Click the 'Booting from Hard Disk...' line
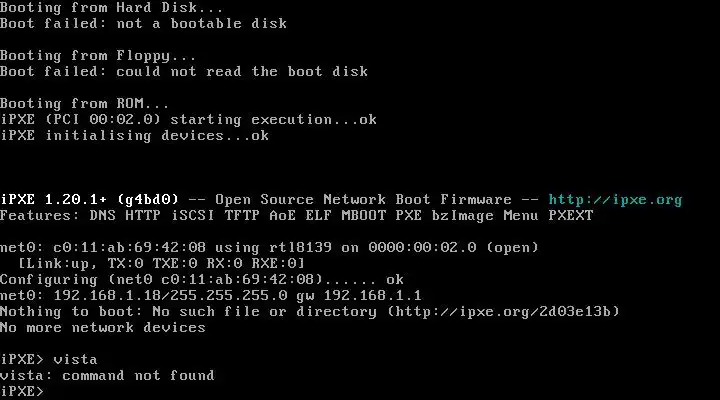Screen dimensions: 720x400 [x=111, y=8]
